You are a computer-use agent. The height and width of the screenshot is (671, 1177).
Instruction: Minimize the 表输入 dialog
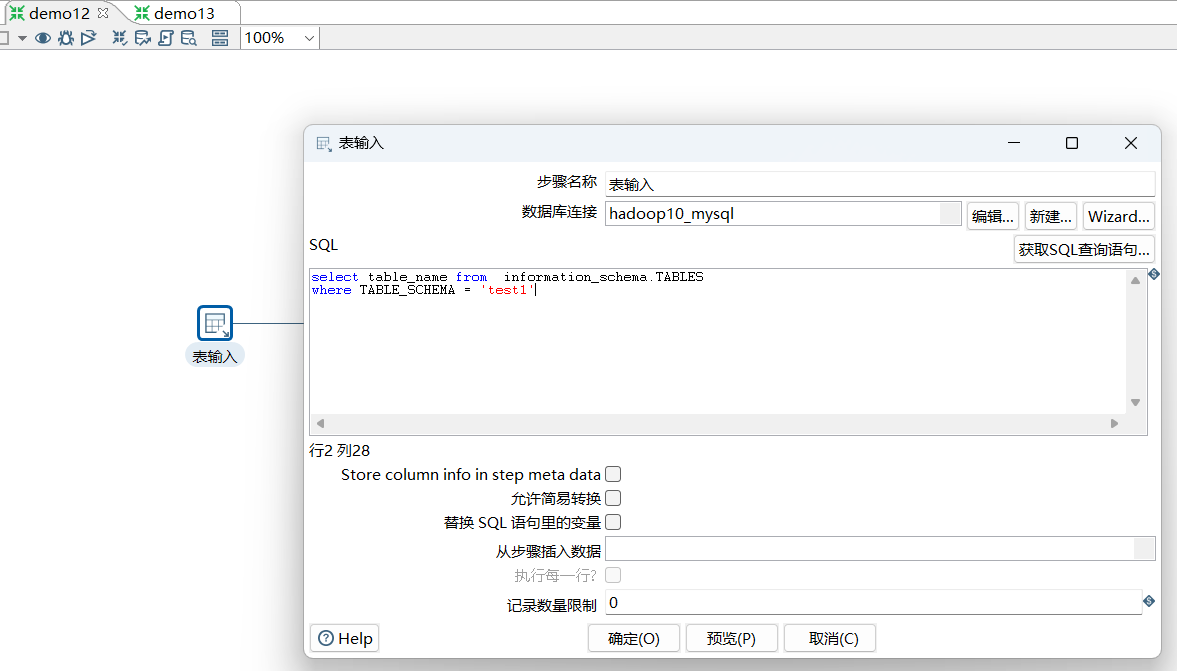1014,143
